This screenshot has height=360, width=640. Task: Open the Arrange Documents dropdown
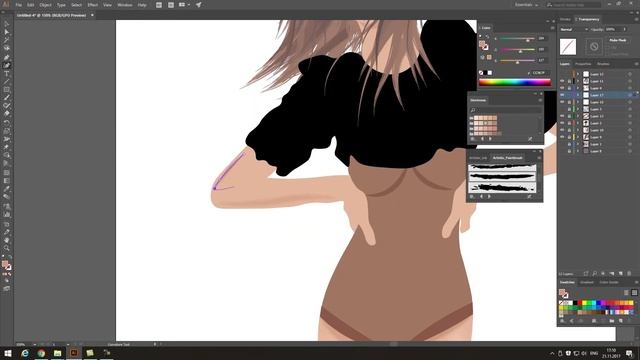point(184,5)
